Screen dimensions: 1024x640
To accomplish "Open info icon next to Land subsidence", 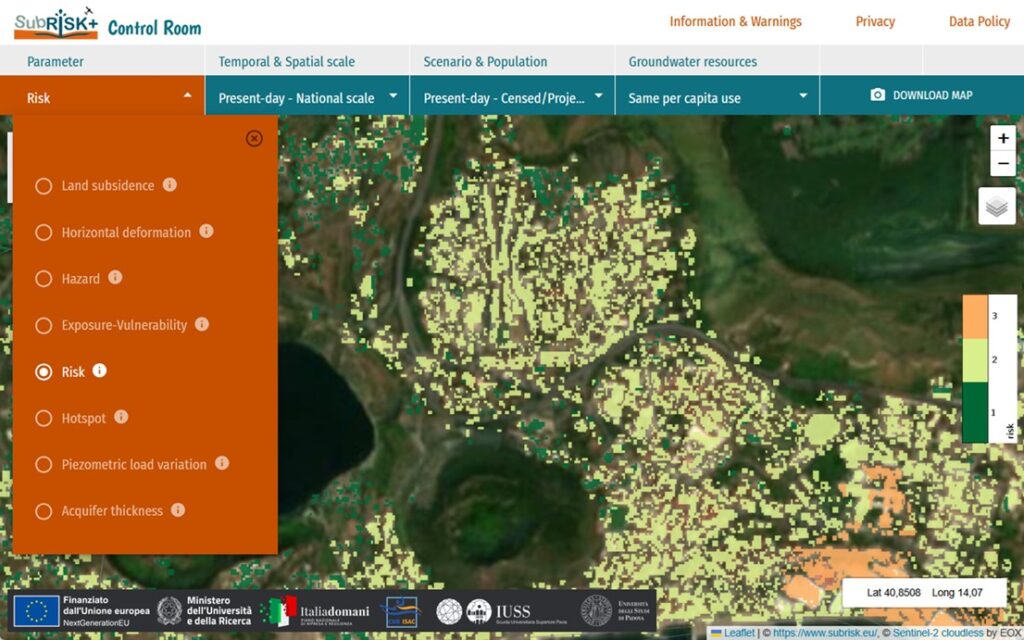I will click(170, 185).
